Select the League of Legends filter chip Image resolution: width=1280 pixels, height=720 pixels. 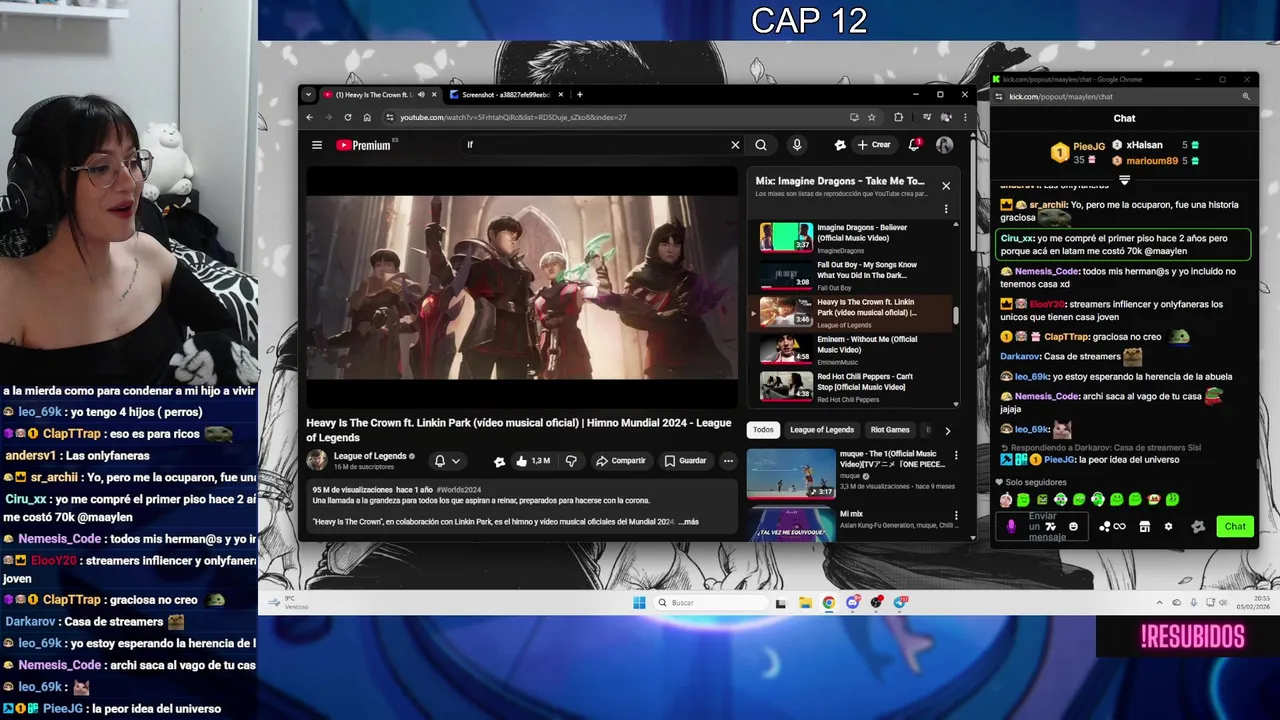coord(822,430)
